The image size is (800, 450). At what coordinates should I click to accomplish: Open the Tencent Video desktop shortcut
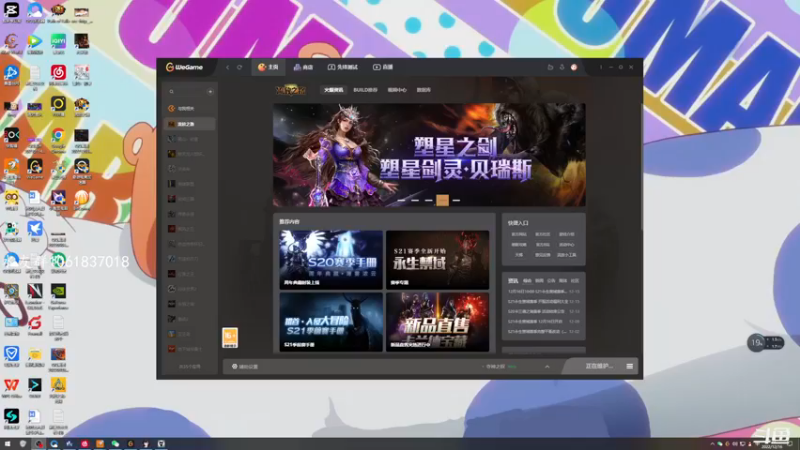[35, 44]
